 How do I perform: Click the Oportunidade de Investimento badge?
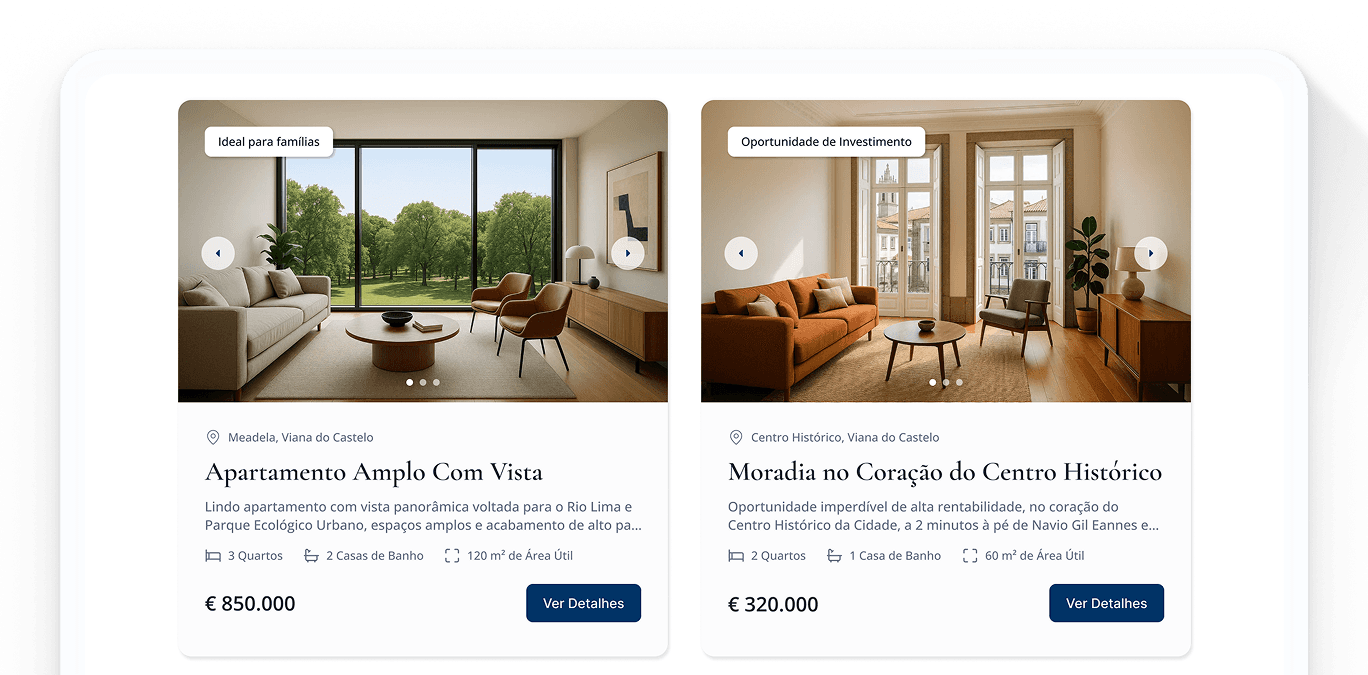click(826, 142)
